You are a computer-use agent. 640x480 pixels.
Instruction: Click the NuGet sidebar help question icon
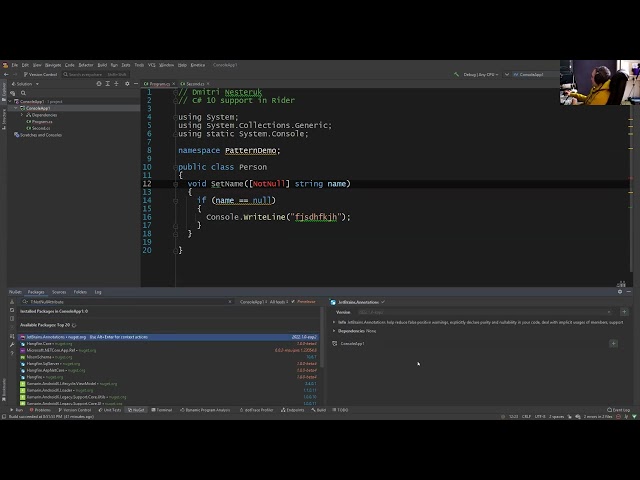tap(12, 353)
